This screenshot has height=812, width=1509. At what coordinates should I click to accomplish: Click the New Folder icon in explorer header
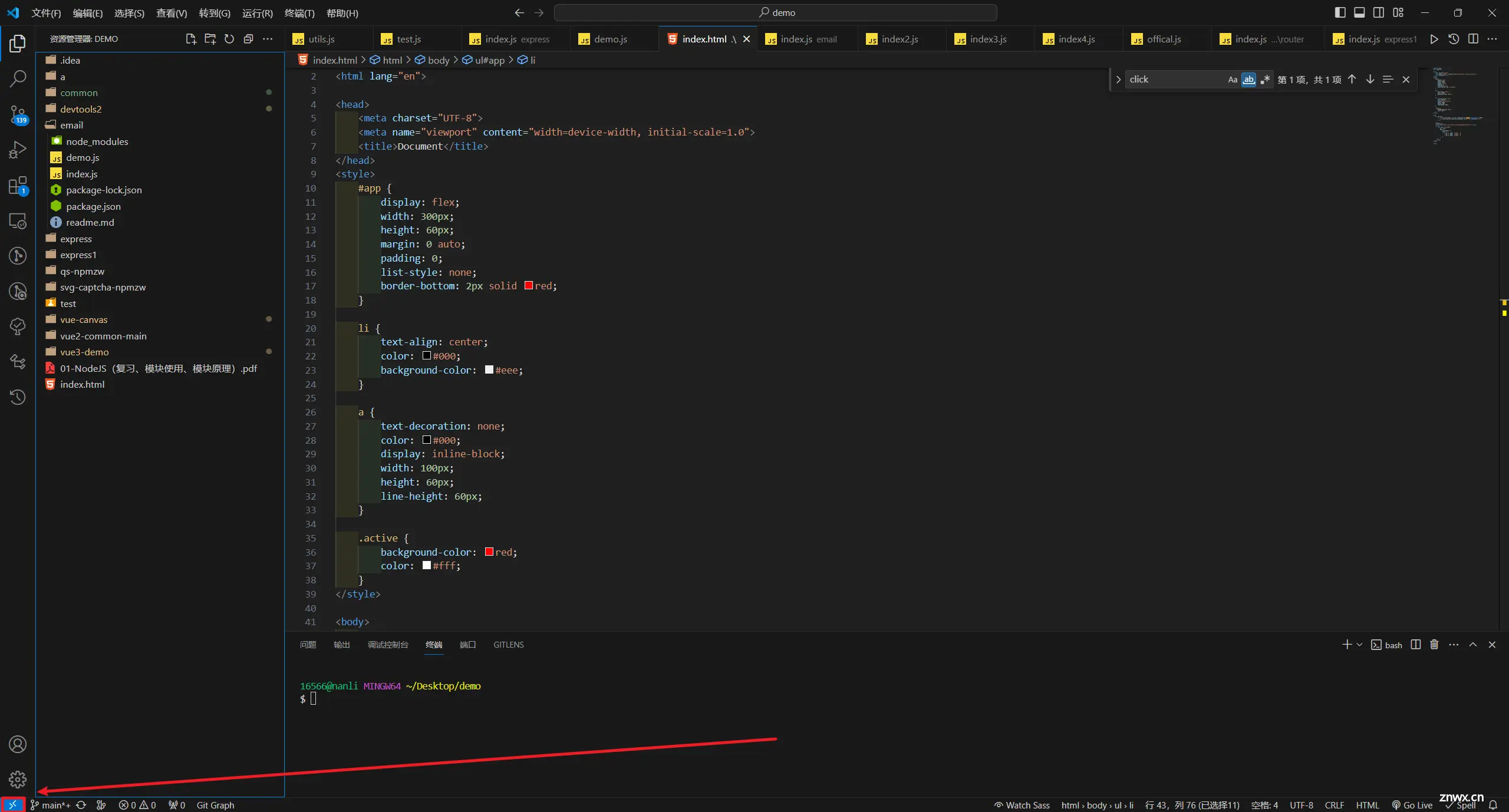click(x=210, y=39)
